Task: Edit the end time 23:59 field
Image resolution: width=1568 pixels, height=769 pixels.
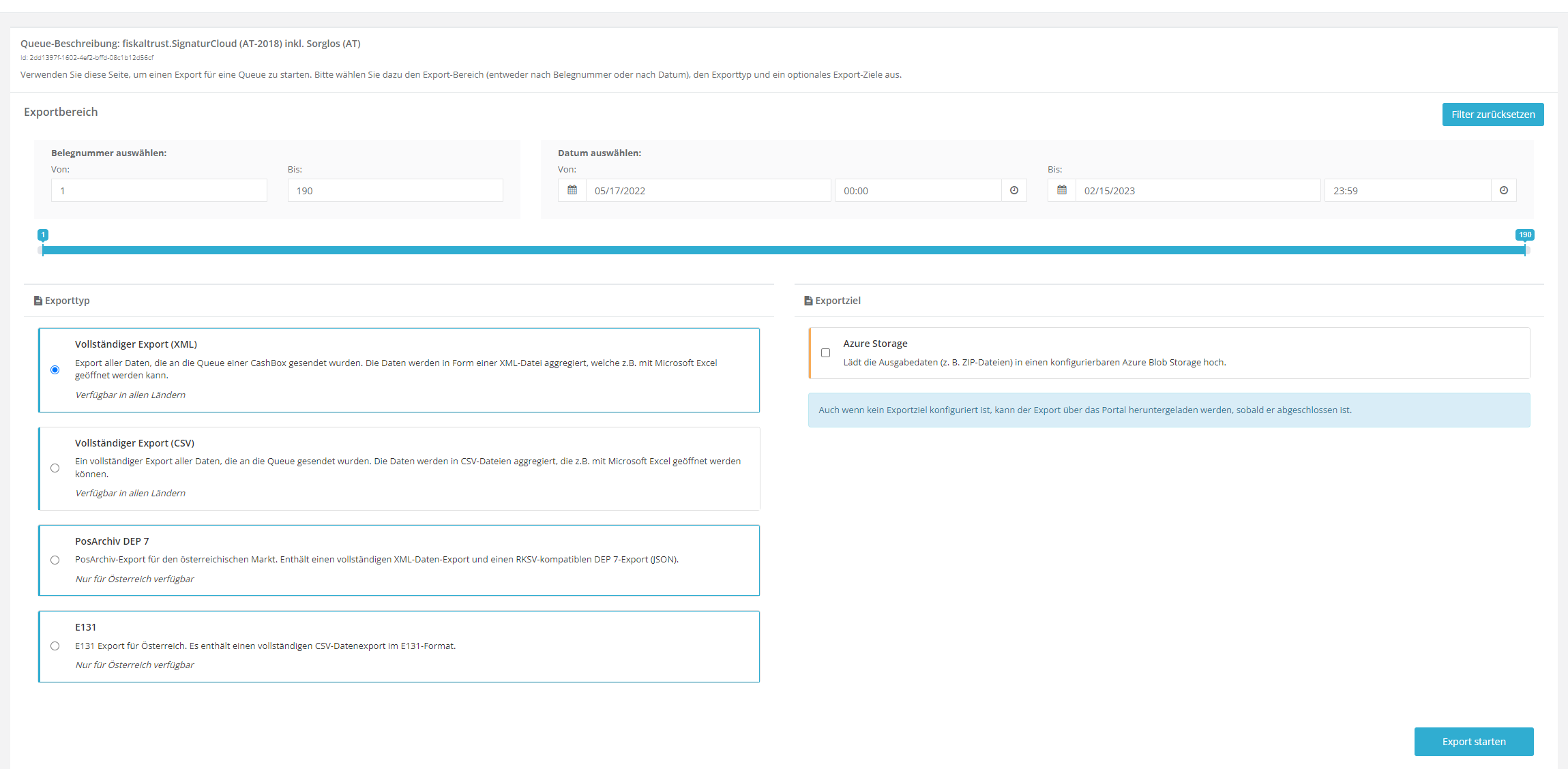Action: coord(1408,190)
